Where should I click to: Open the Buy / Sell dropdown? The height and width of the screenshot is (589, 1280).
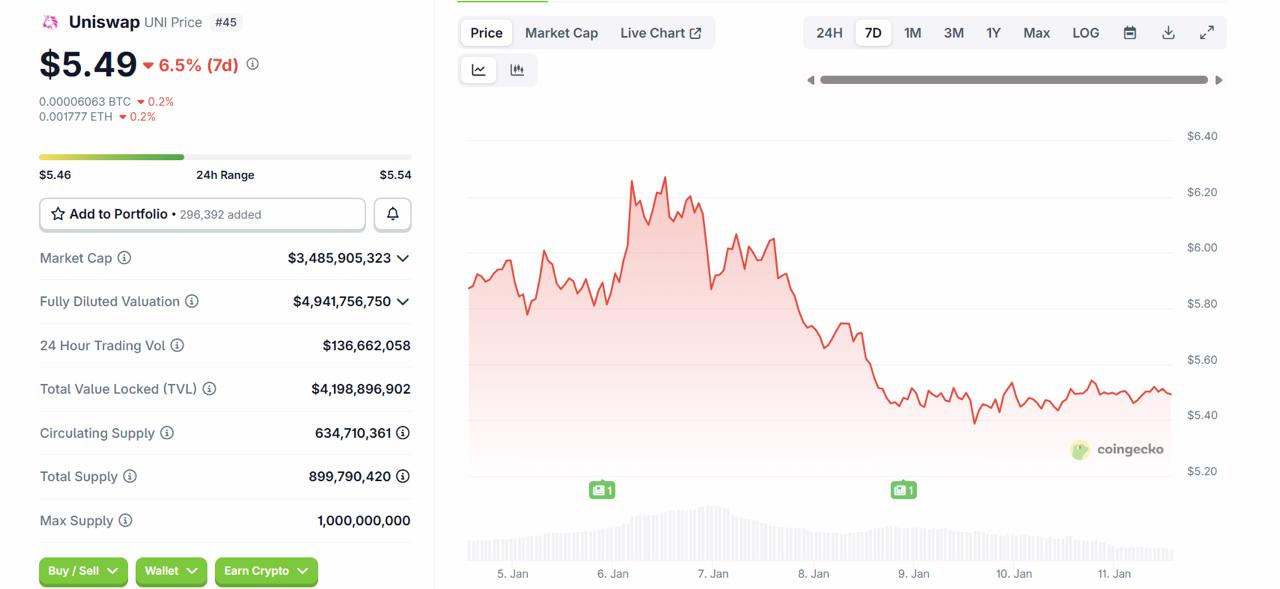coord(83,571)
